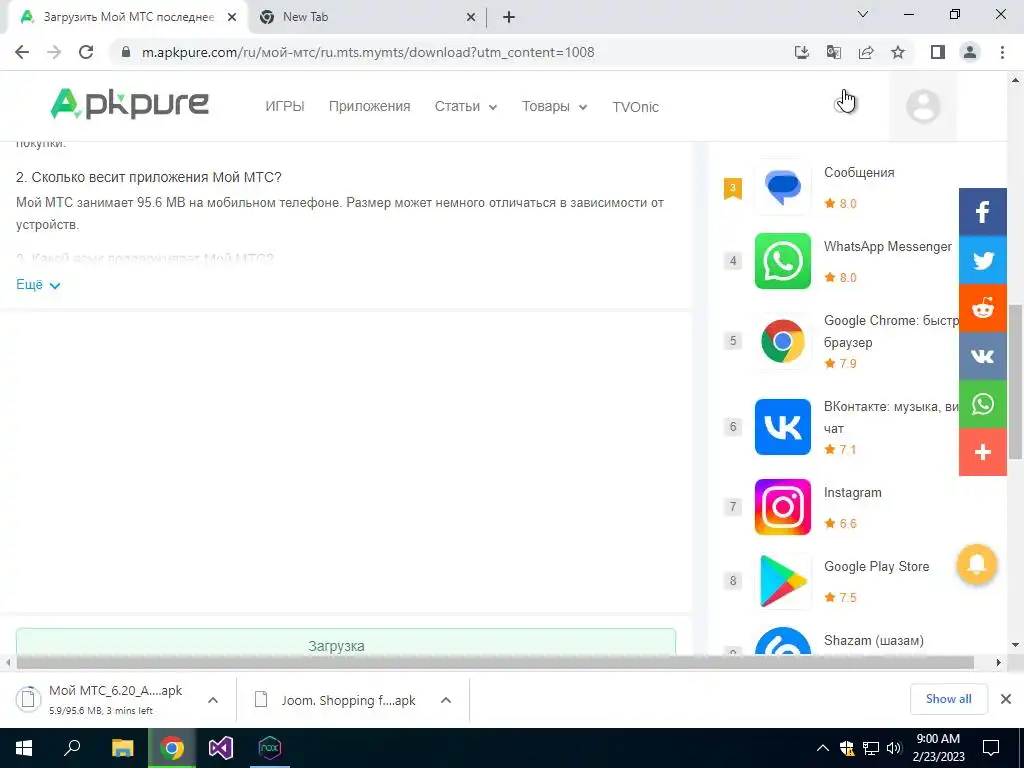Image resolution: width=1024 pixels, height=768 pixels.
Task: Click the Загрузка download button
Action: click(345, 643)
